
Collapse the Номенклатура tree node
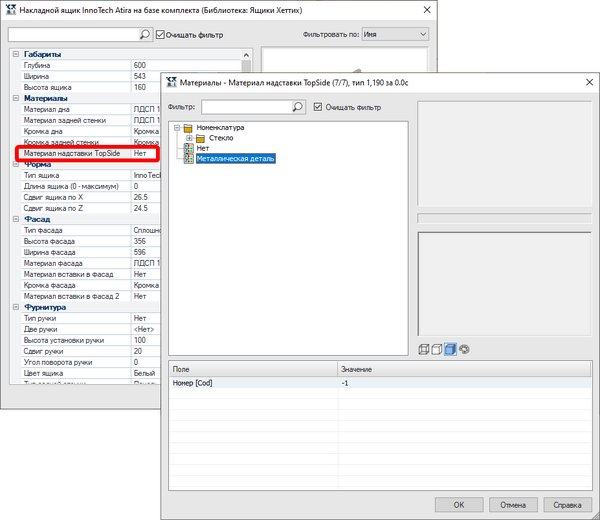click(177, 127)
